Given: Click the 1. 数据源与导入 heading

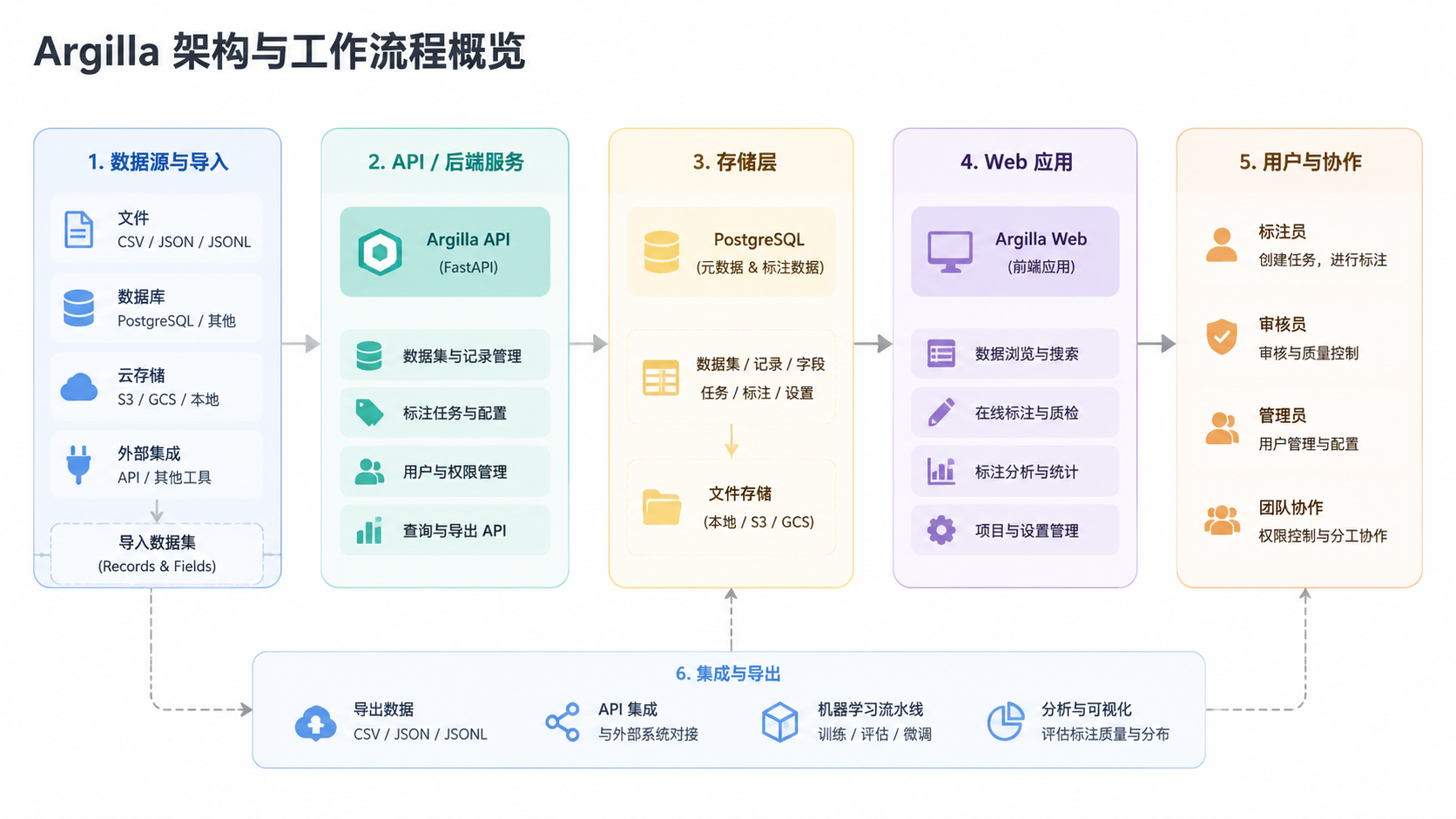Looking at the screenshot, I should (x=158, y=162).
